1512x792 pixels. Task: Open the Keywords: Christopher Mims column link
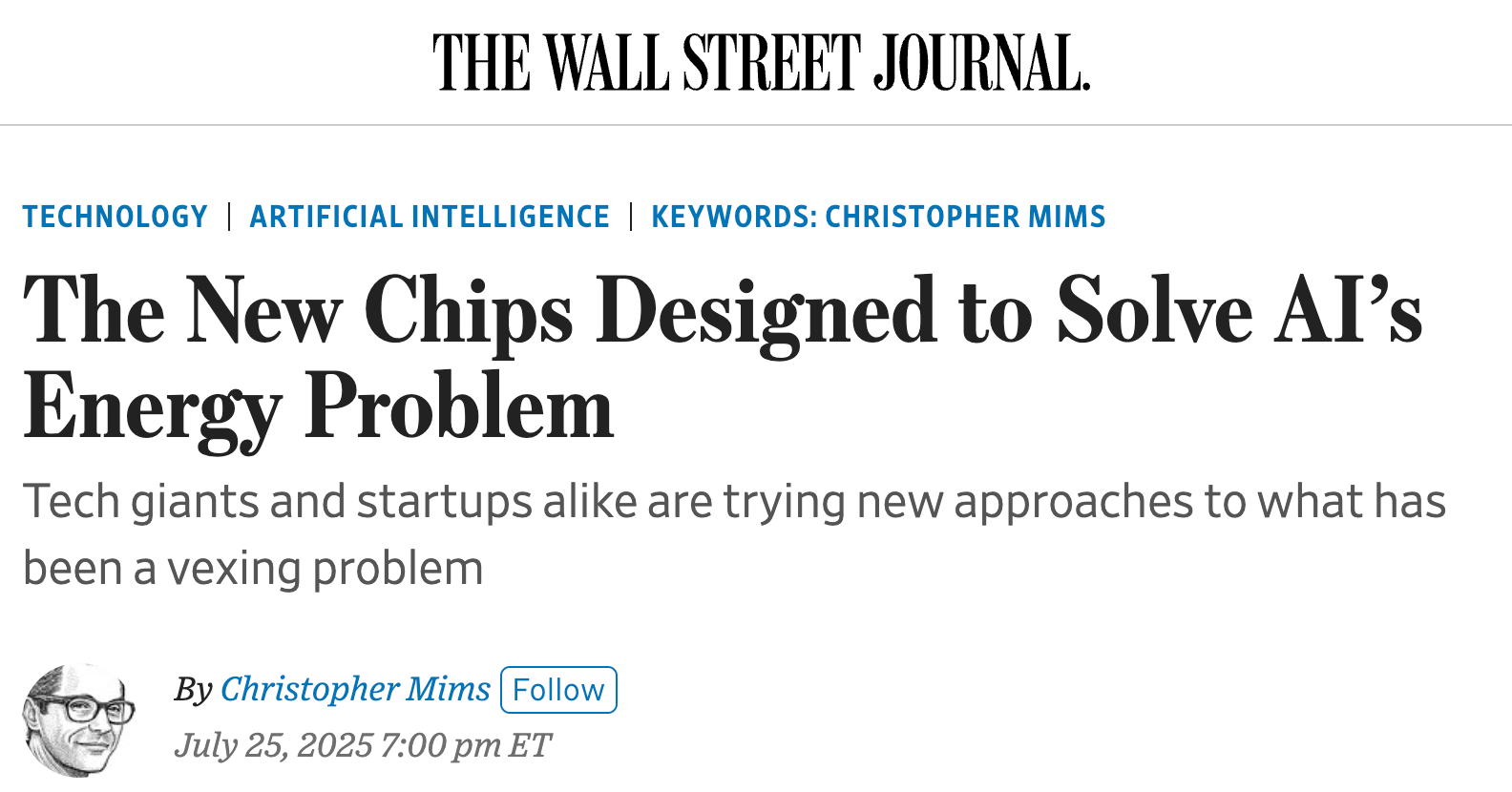878,217
